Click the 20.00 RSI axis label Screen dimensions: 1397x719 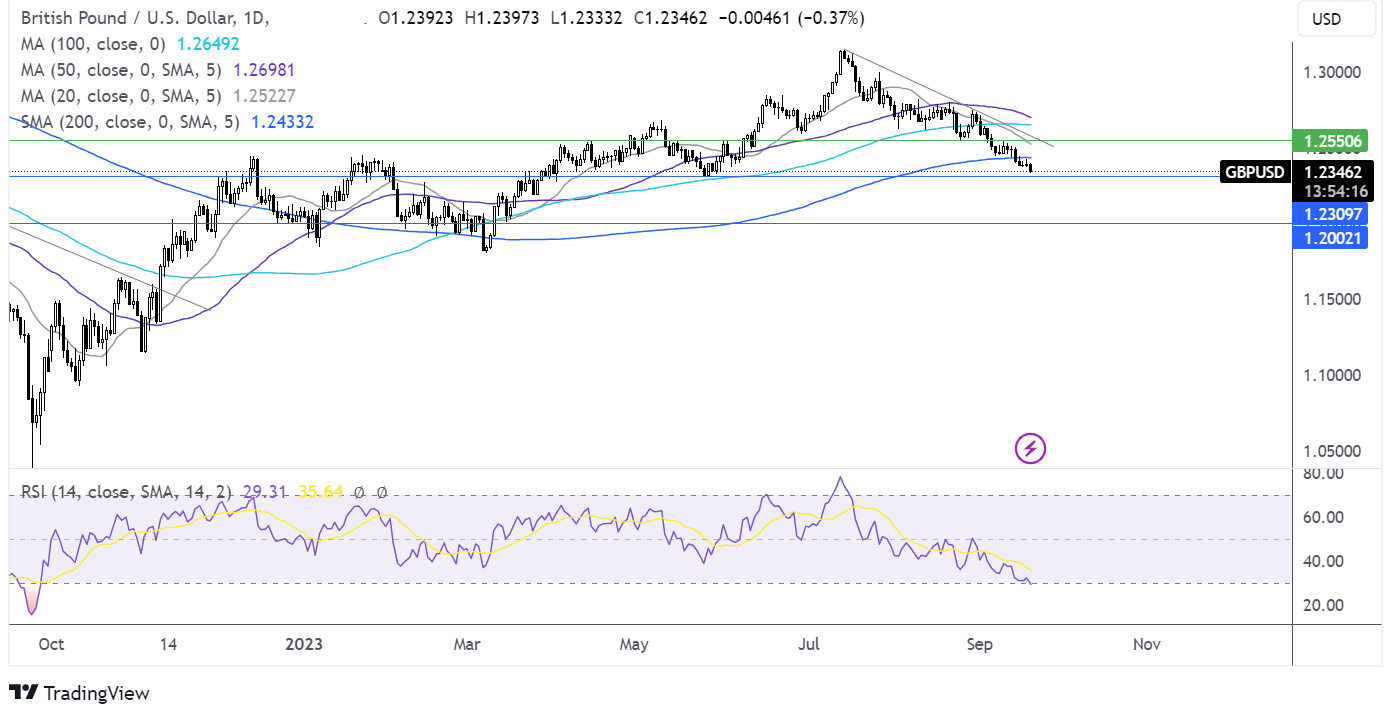[1322, 605]
